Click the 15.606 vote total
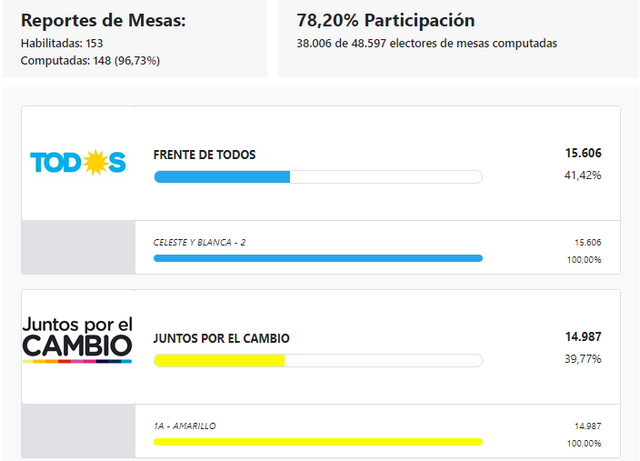The image size is (640, 461). pos(583,153)
